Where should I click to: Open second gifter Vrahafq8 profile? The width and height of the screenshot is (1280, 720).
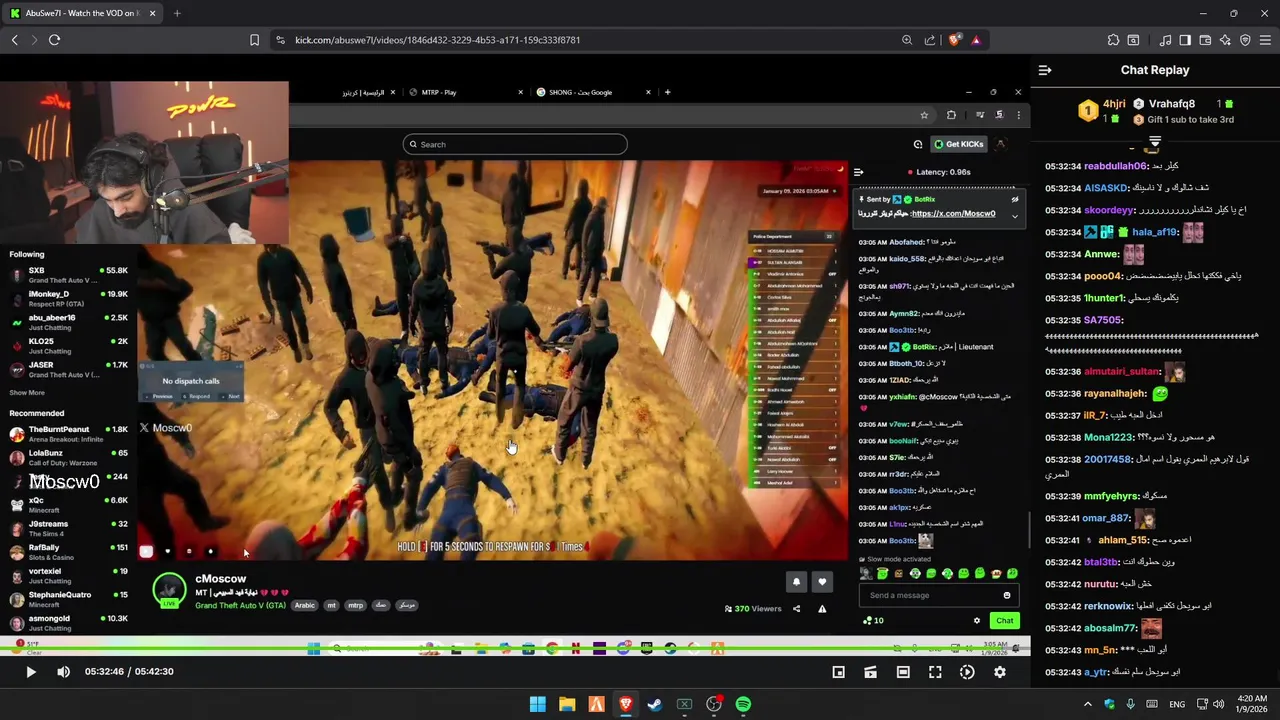click(1171, 104)
